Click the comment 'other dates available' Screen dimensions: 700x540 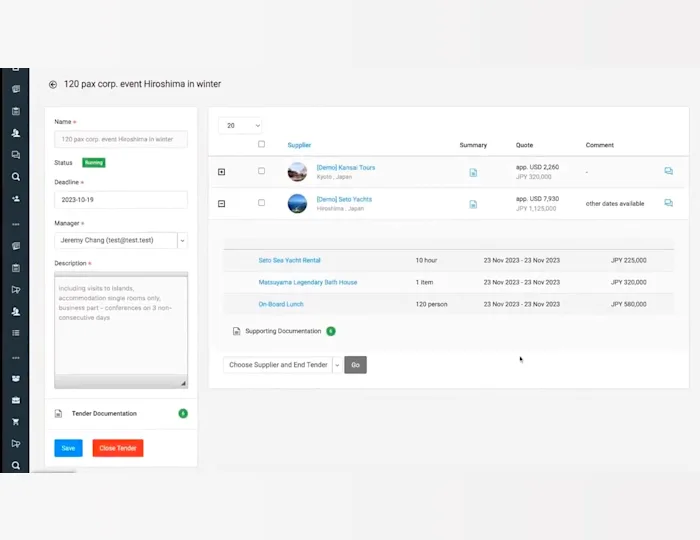tap(615, 204)
